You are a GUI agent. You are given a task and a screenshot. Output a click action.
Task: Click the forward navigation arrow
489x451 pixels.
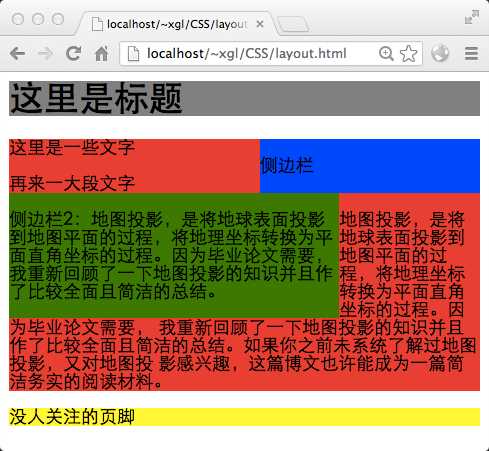click(x=46, y=53)
